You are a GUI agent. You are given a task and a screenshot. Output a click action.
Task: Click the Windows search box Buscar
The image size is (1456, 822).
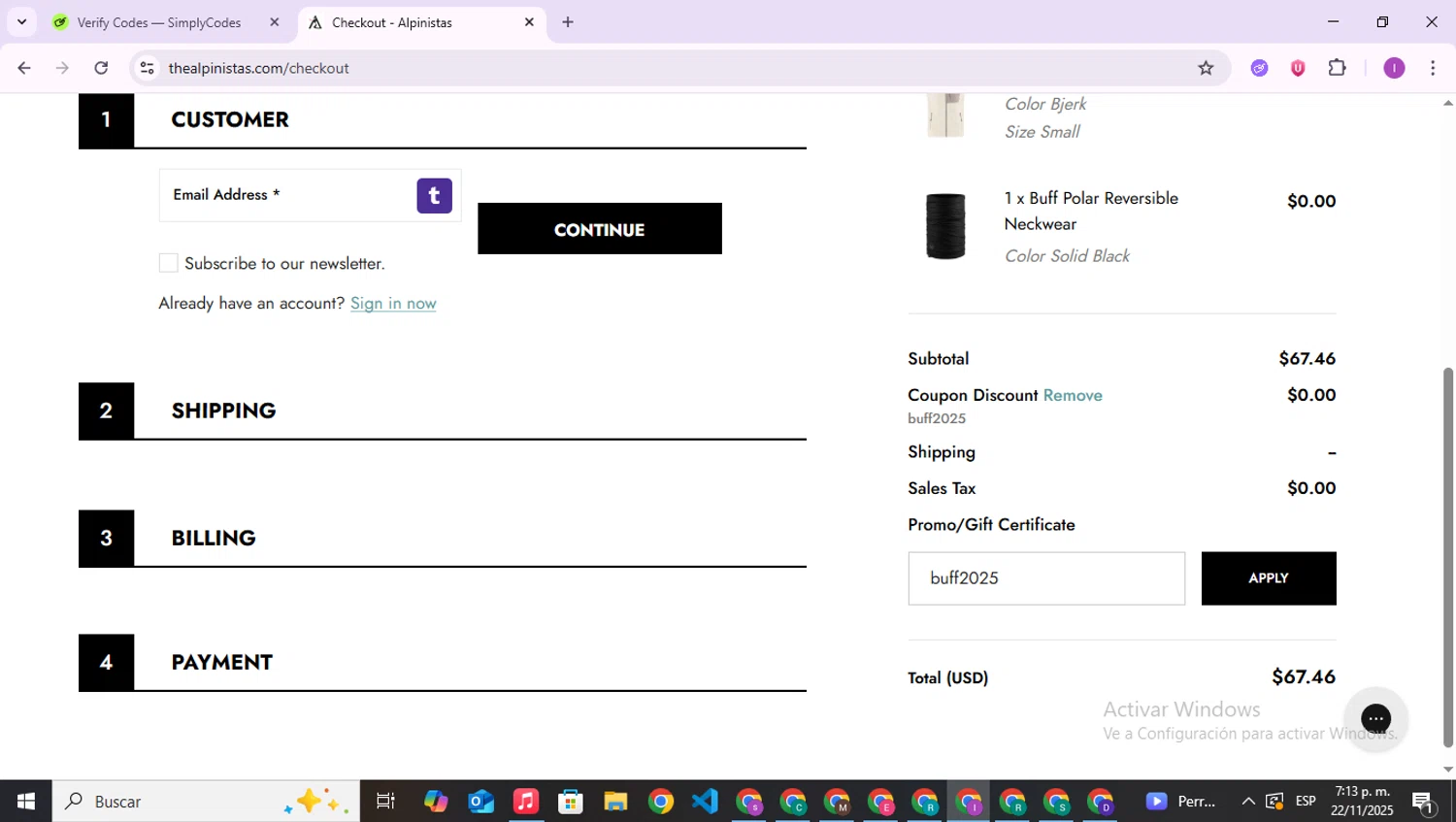pyautogui.click(x=206, y=802)
